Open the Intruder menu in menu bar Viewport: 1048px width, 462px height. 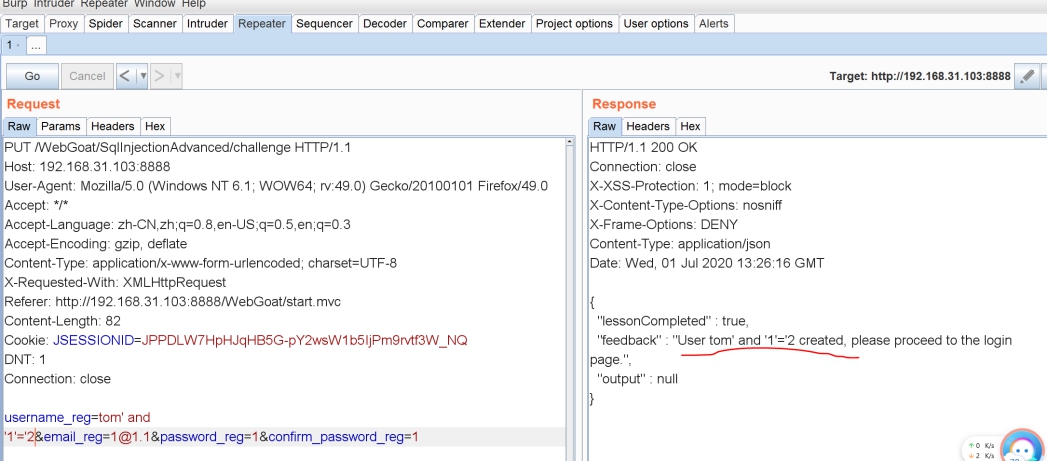pyautogui.click(x=55, y=3)
